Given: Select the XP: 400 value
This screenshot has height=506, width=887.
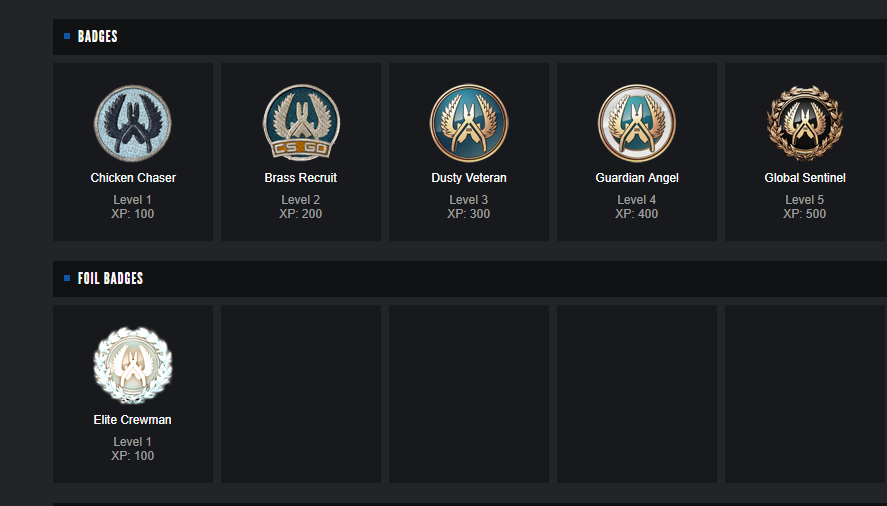Looking at the screenshot, I should pos(637,214).
